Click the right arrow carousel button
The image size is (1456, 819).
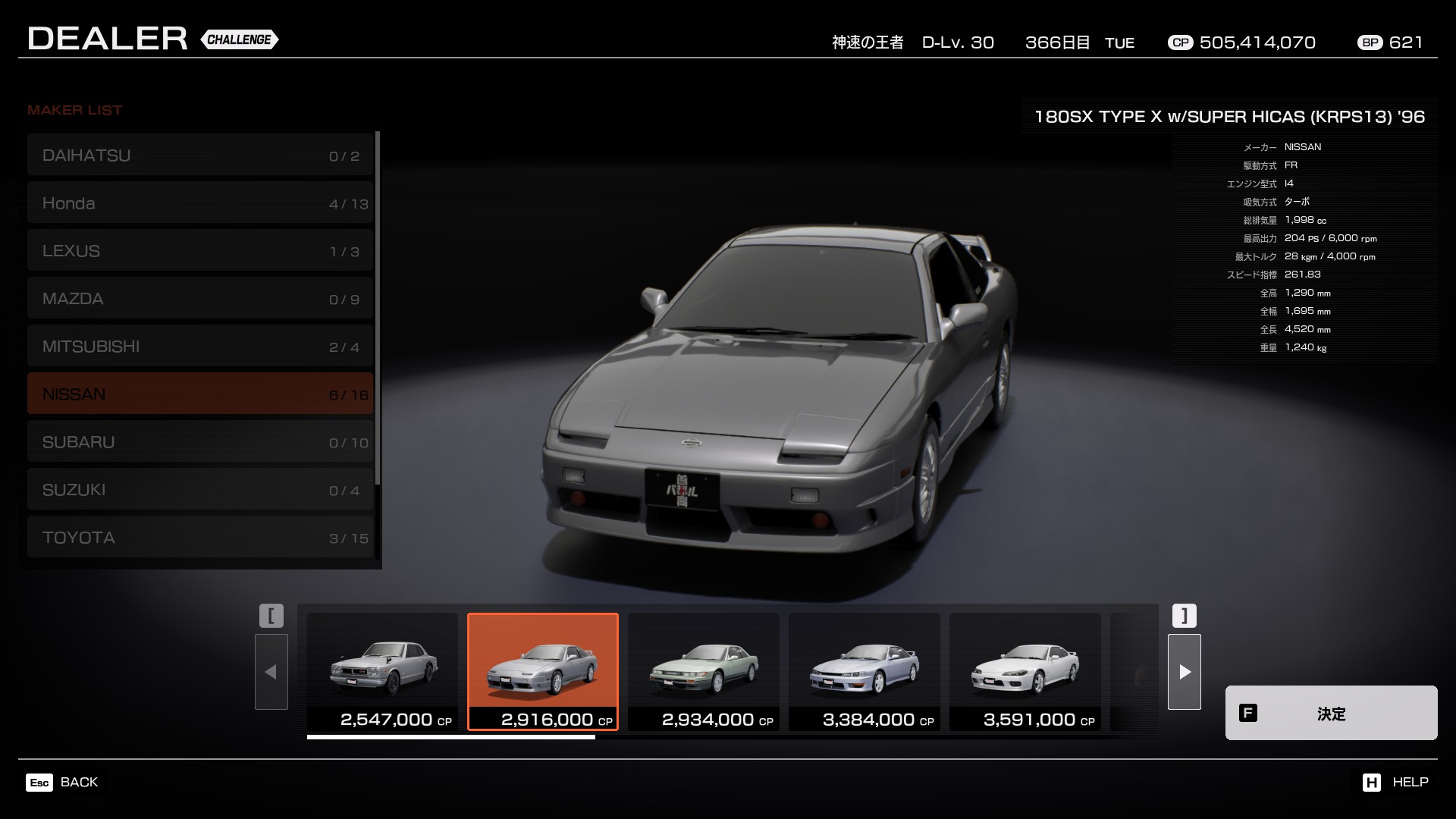pyautogui.click(x=1184, y=672)
